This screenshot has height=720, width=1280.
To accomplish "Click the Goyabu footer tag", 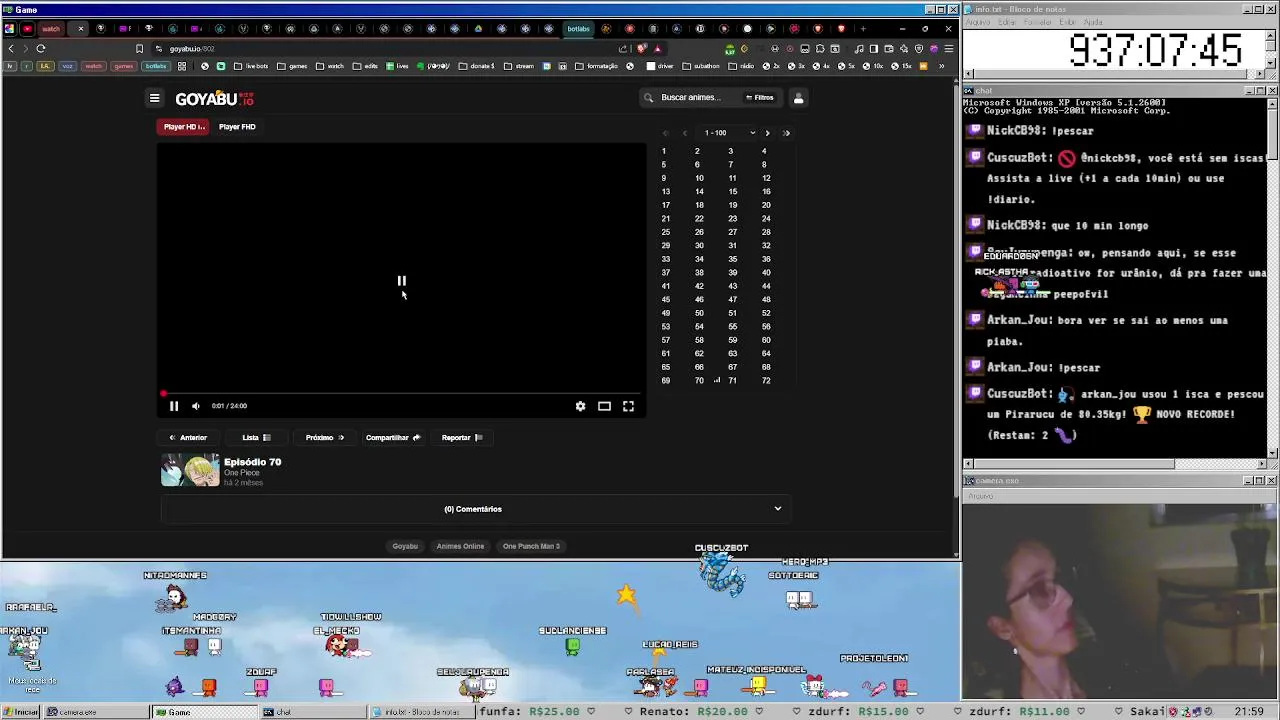I will [405, 546].
